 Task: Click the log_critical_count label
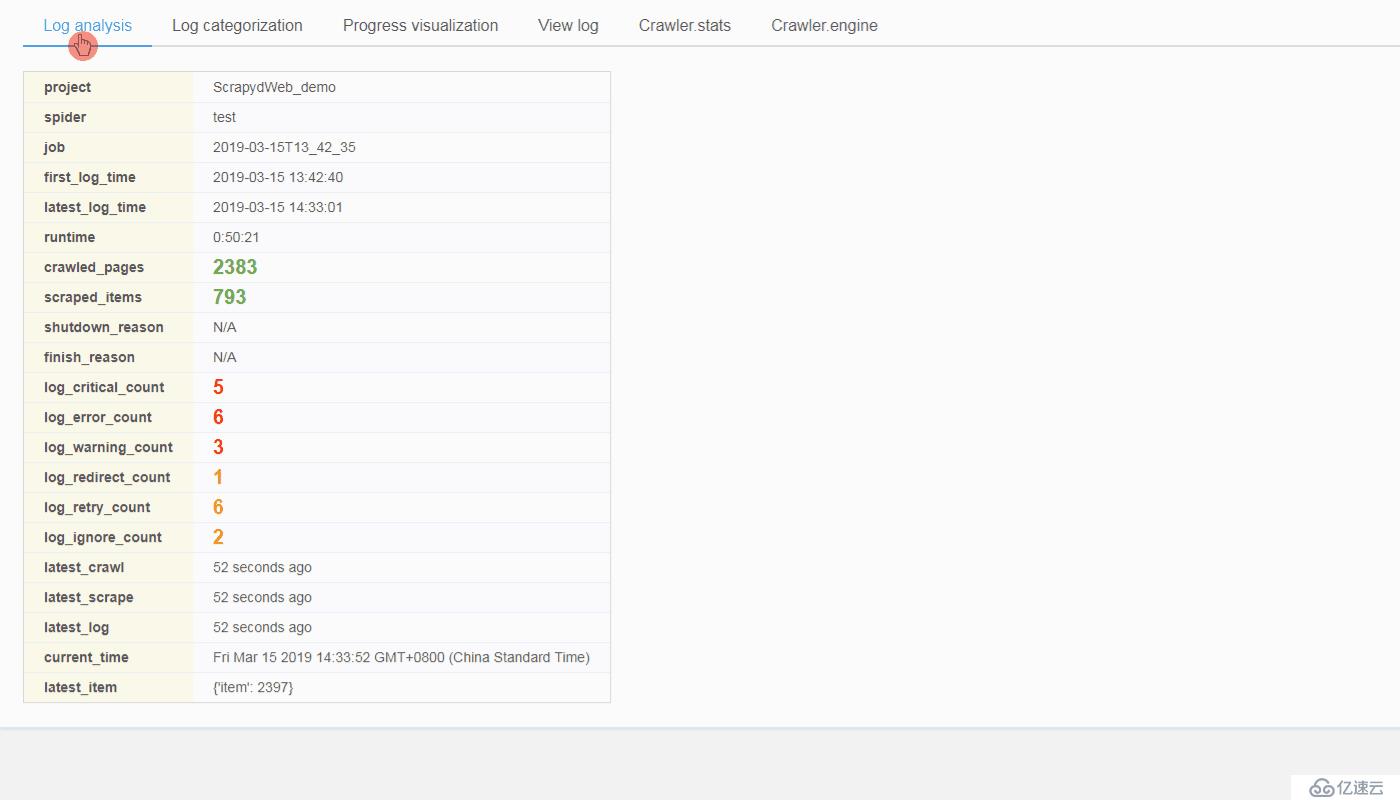pyautogui.click(x=104, y=387)
